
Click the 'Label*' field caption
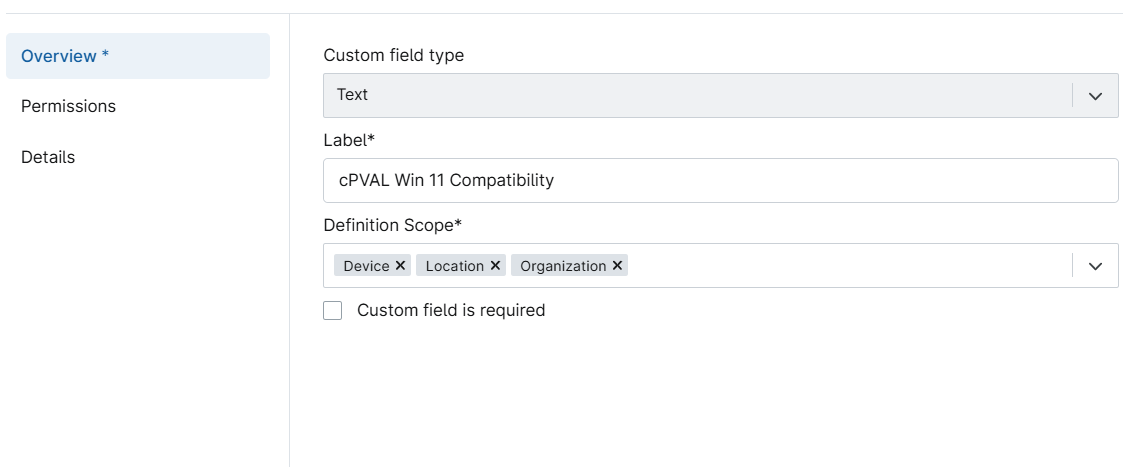click(x=349, y=140)
